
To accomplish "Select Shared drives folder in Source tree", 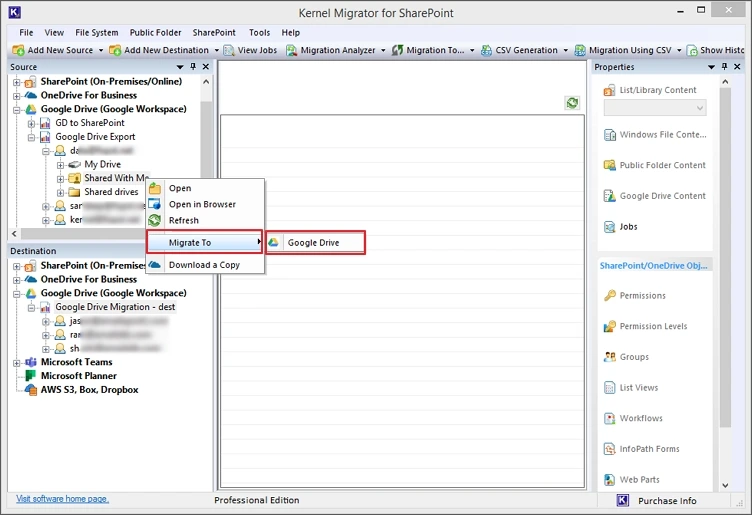I will (111, 192).
